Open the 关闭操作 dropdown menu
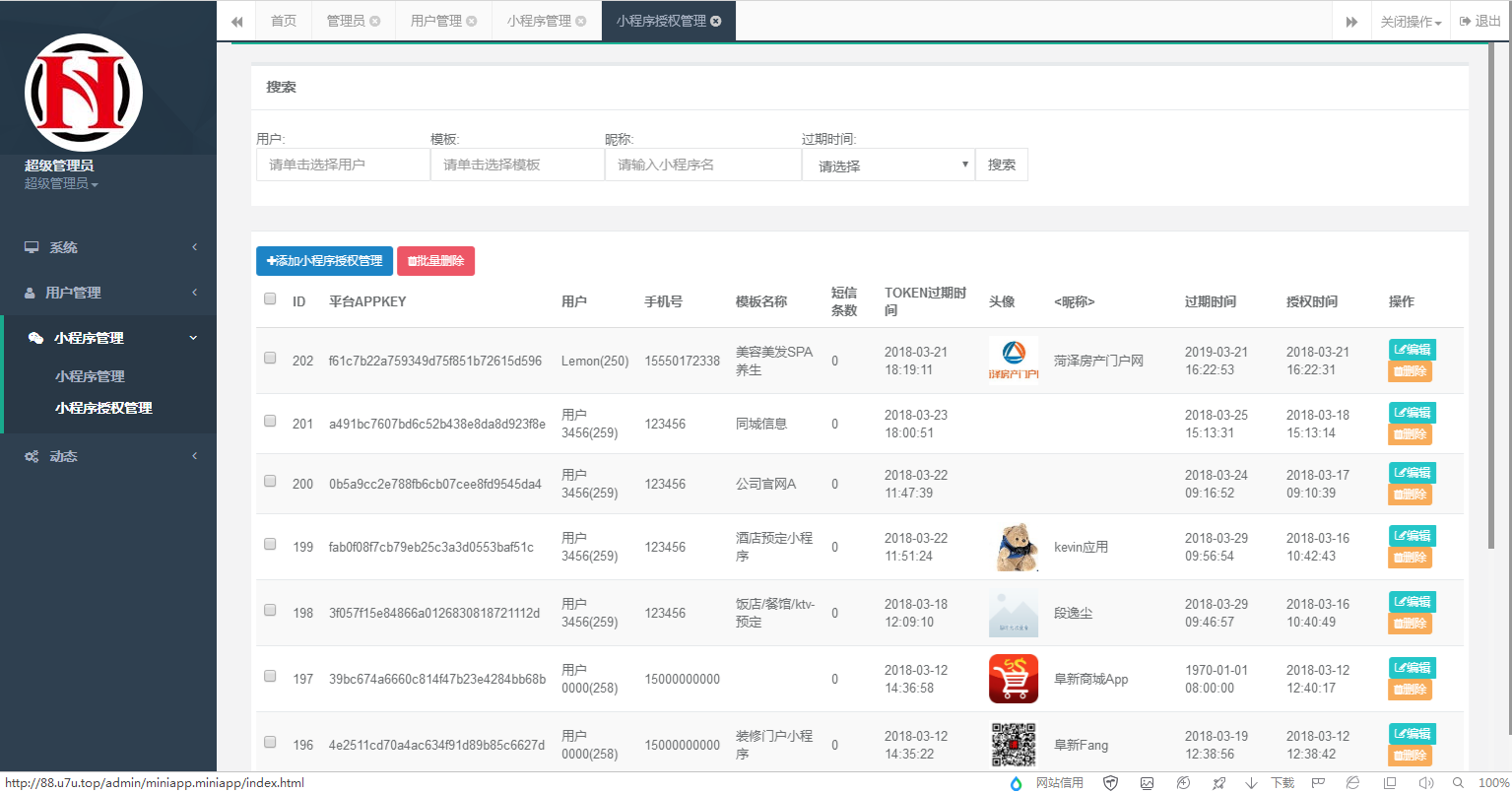The width and height of the screenshot is (1512, 793). tap(1411, 20)
